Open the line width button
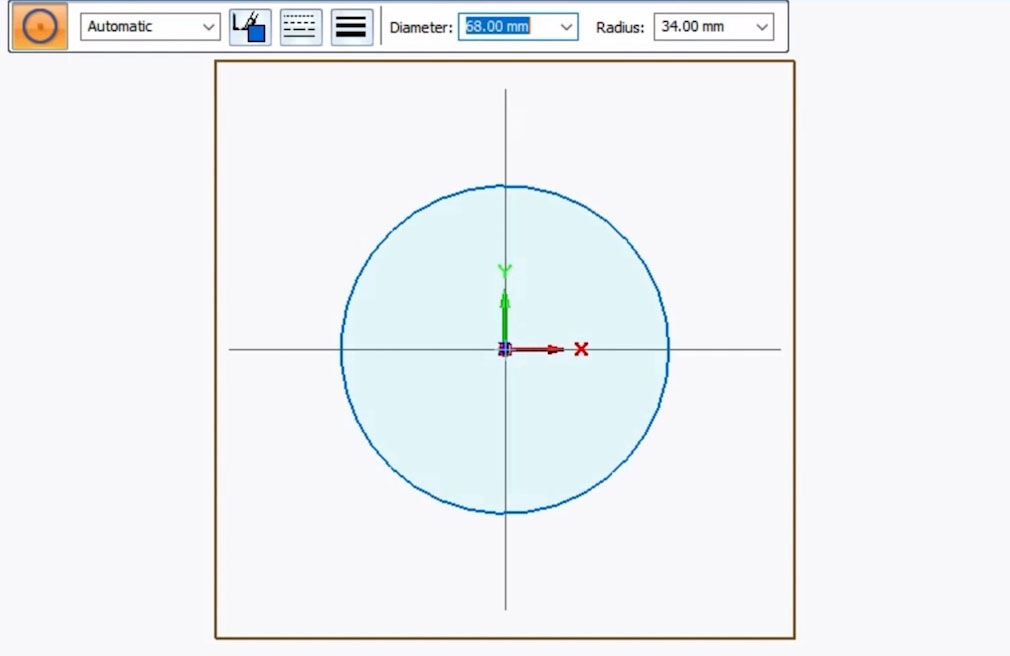The image size is (1010, 656). coord(352,27)
